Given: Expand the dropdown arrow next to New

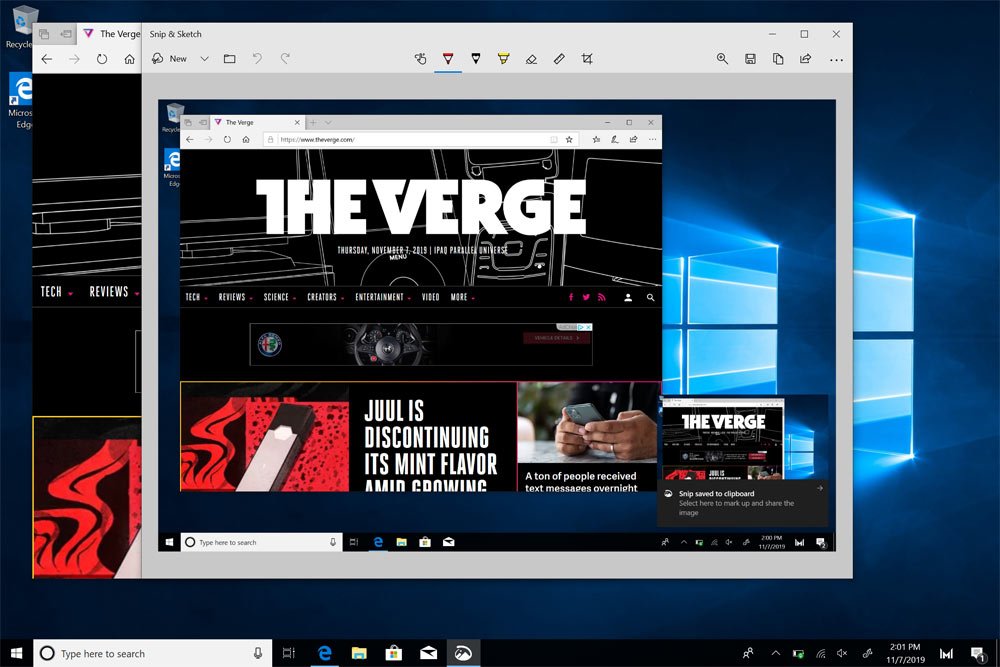Looking at the screenshot, I should coord(204,59).
